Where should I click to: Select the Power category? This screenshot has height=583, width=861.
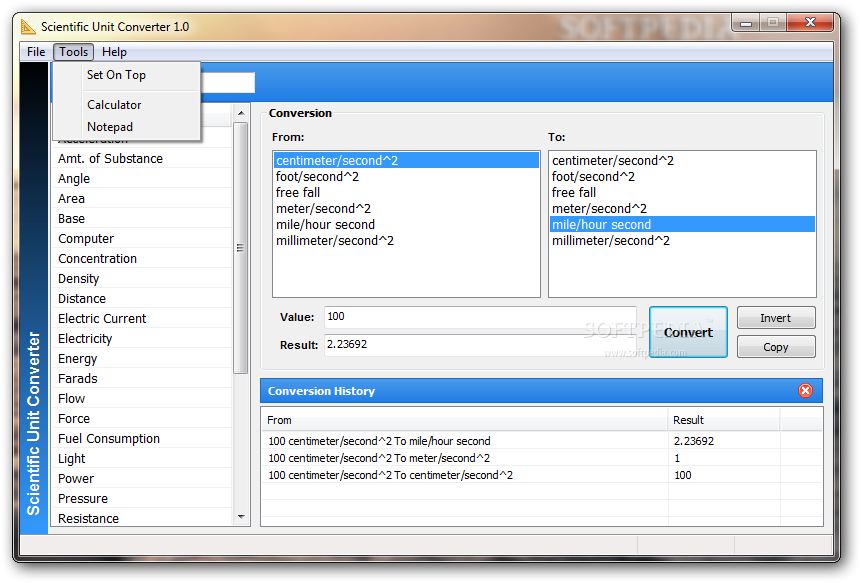pyautogui.click(x=142, y=479)
